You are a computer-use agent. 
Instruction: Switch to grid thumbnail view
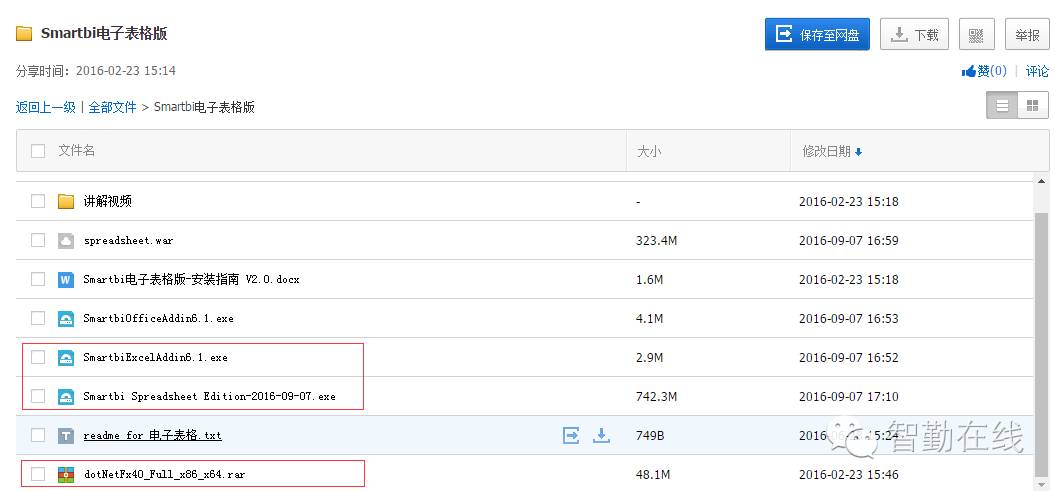pyautogui.click(x=1032, y=106)
